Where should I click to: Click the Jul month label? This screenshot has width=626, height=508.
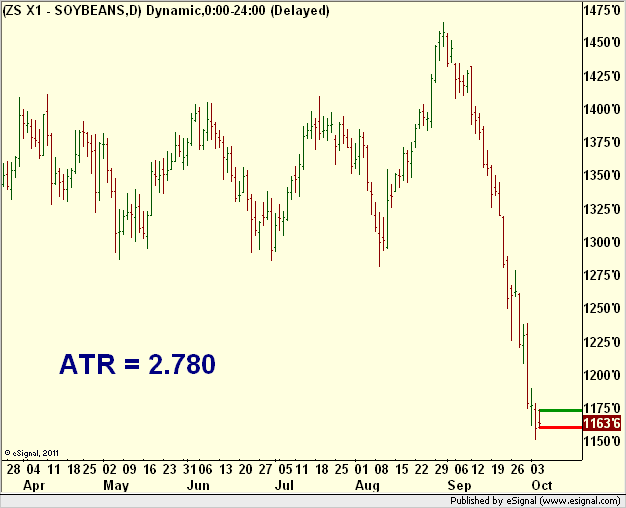pyautogui.click(x=284, y=486)
